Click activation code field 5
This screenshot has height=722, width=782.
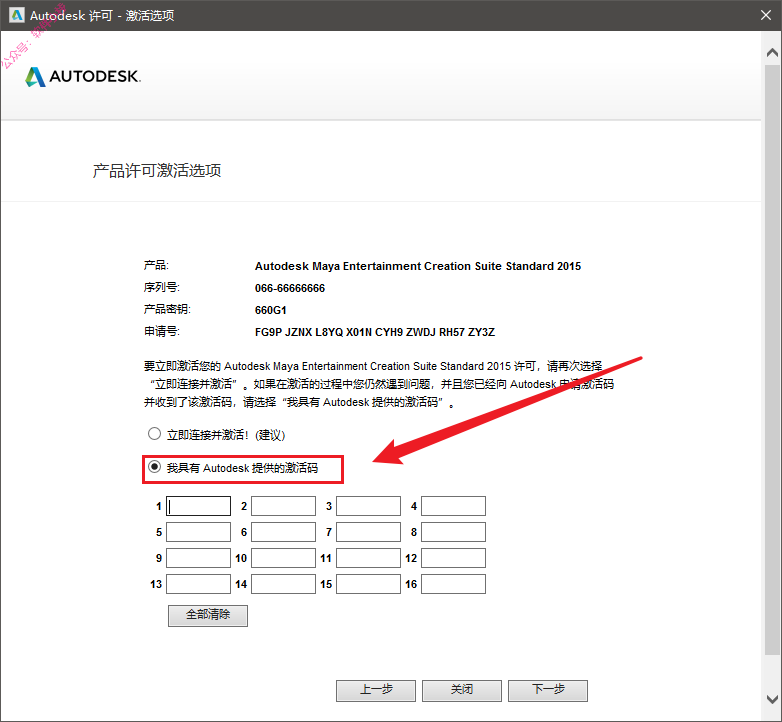tap(198, 532)
